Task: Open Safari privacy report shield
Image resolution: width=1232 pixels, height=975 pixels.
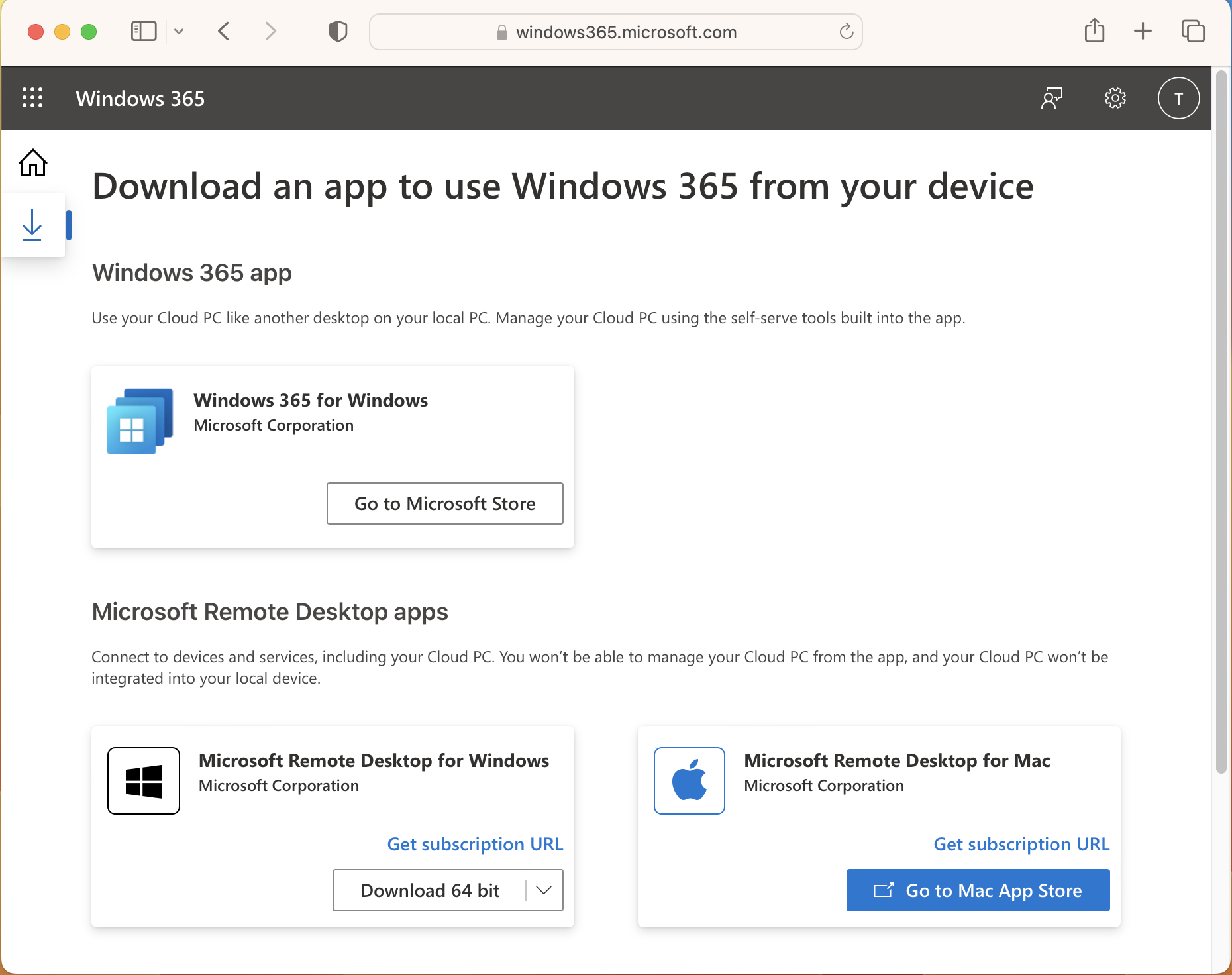Action: (x=338, y=31)
